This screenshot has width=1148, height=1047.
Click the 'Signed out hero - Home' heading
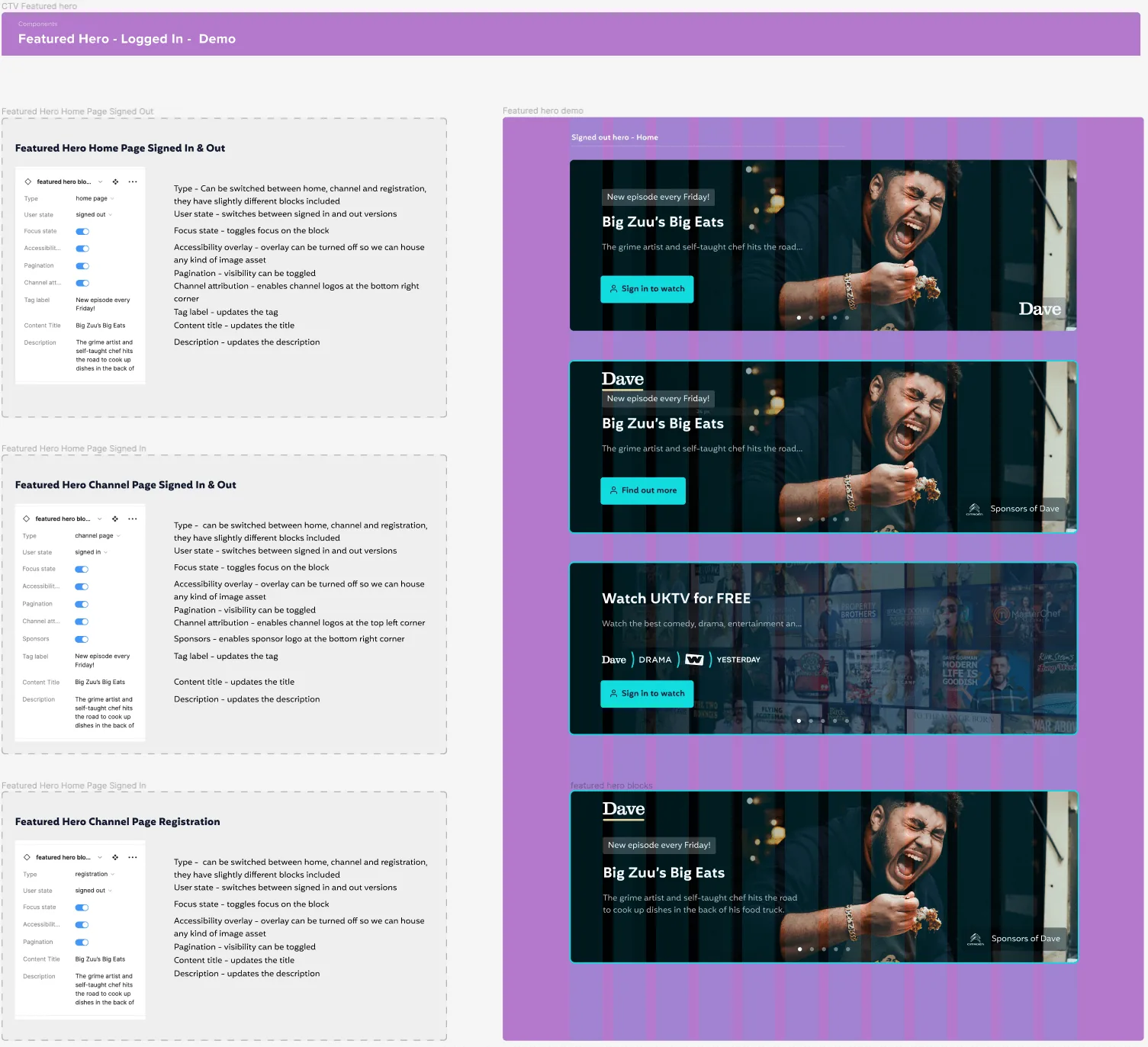[x=615, y=137]
